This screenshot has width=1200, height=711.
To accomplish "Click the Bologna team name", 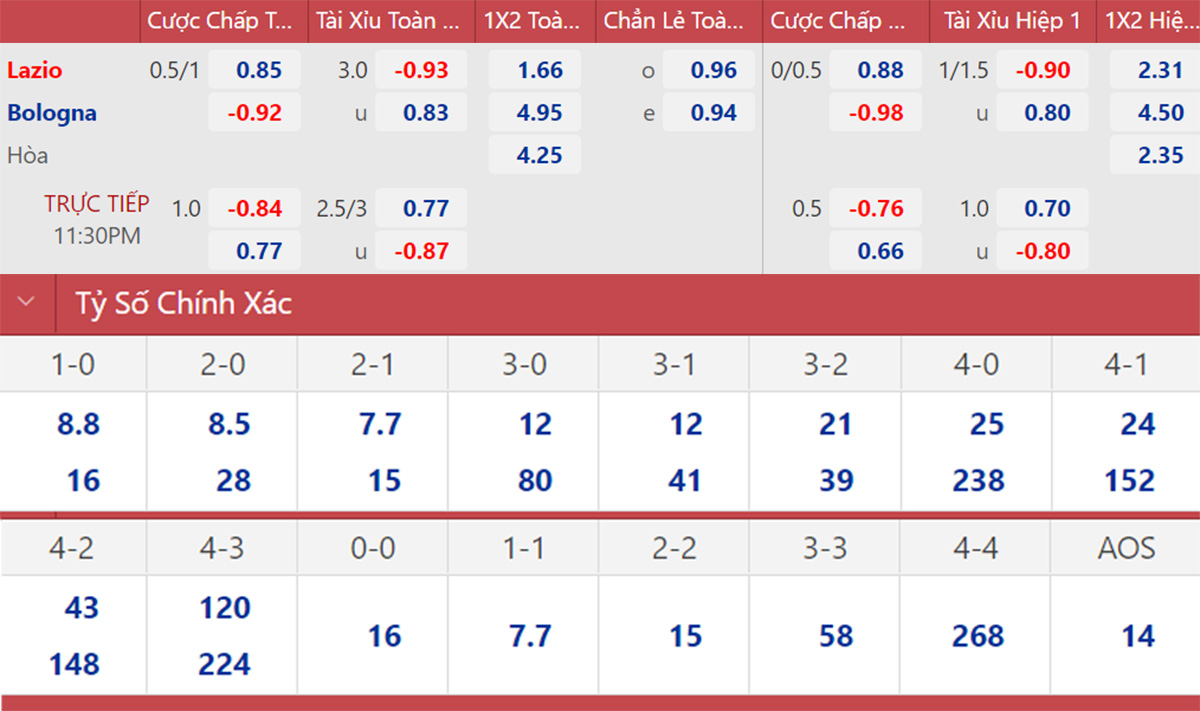I will pyautogui.click(x=52, y=113).
